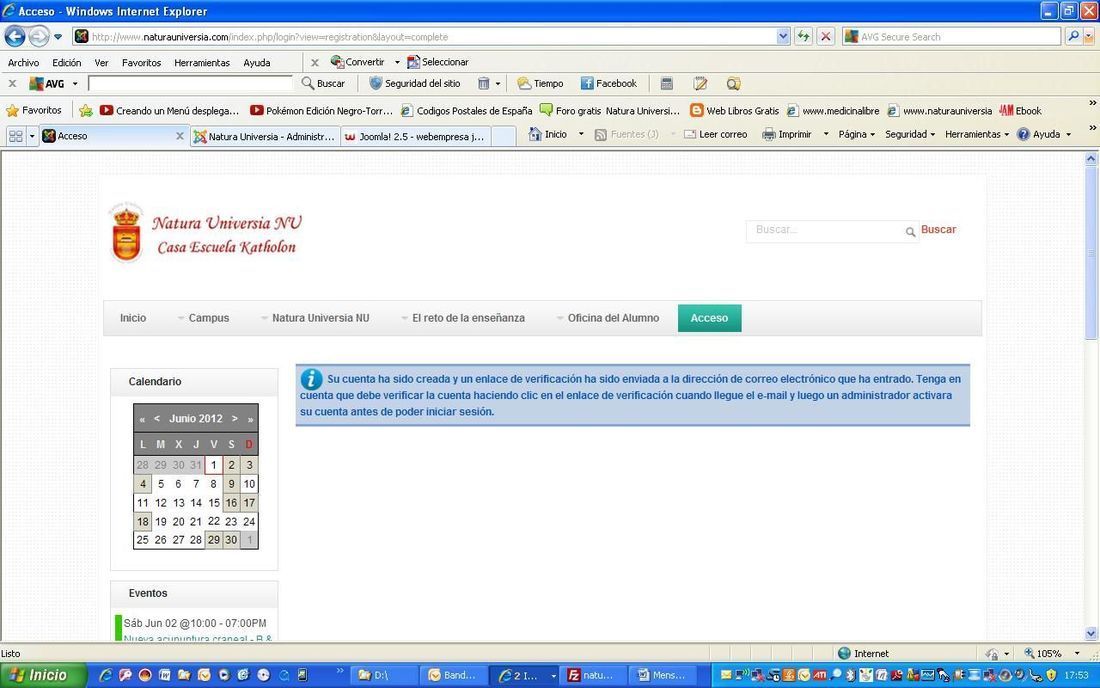Click the Convertir toolbar button
1100x688 pixels.
(358, 62)
